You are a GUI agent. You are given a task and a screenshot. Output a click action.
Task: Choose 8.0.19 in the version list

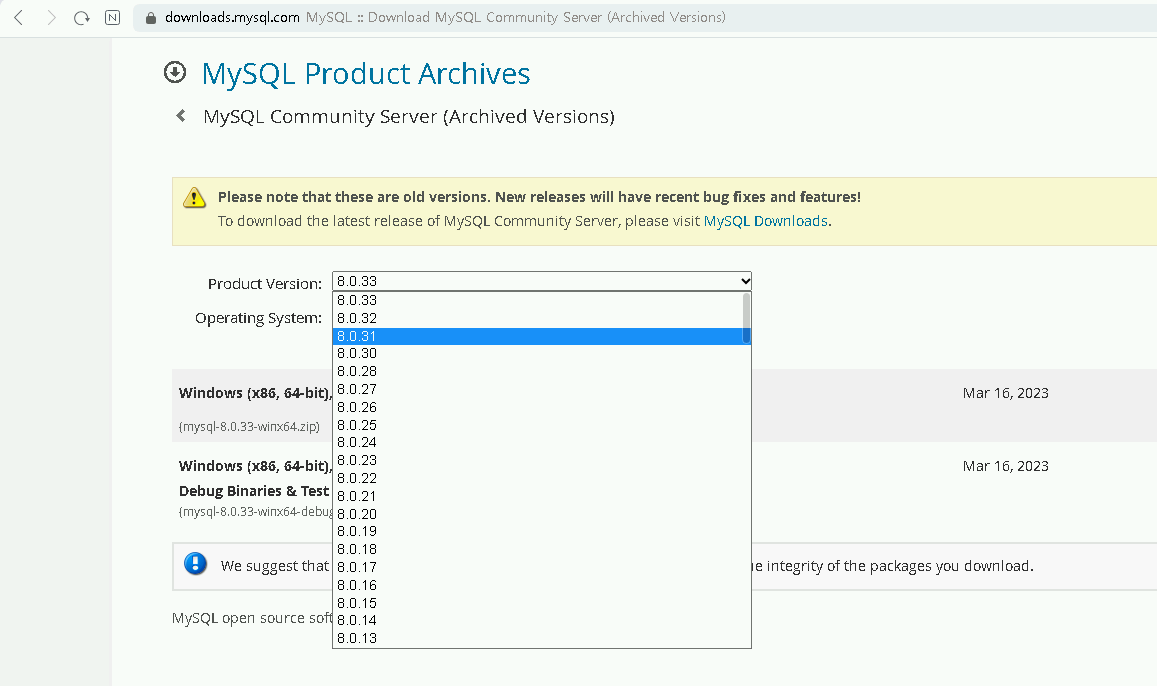[x=537, y=531]
